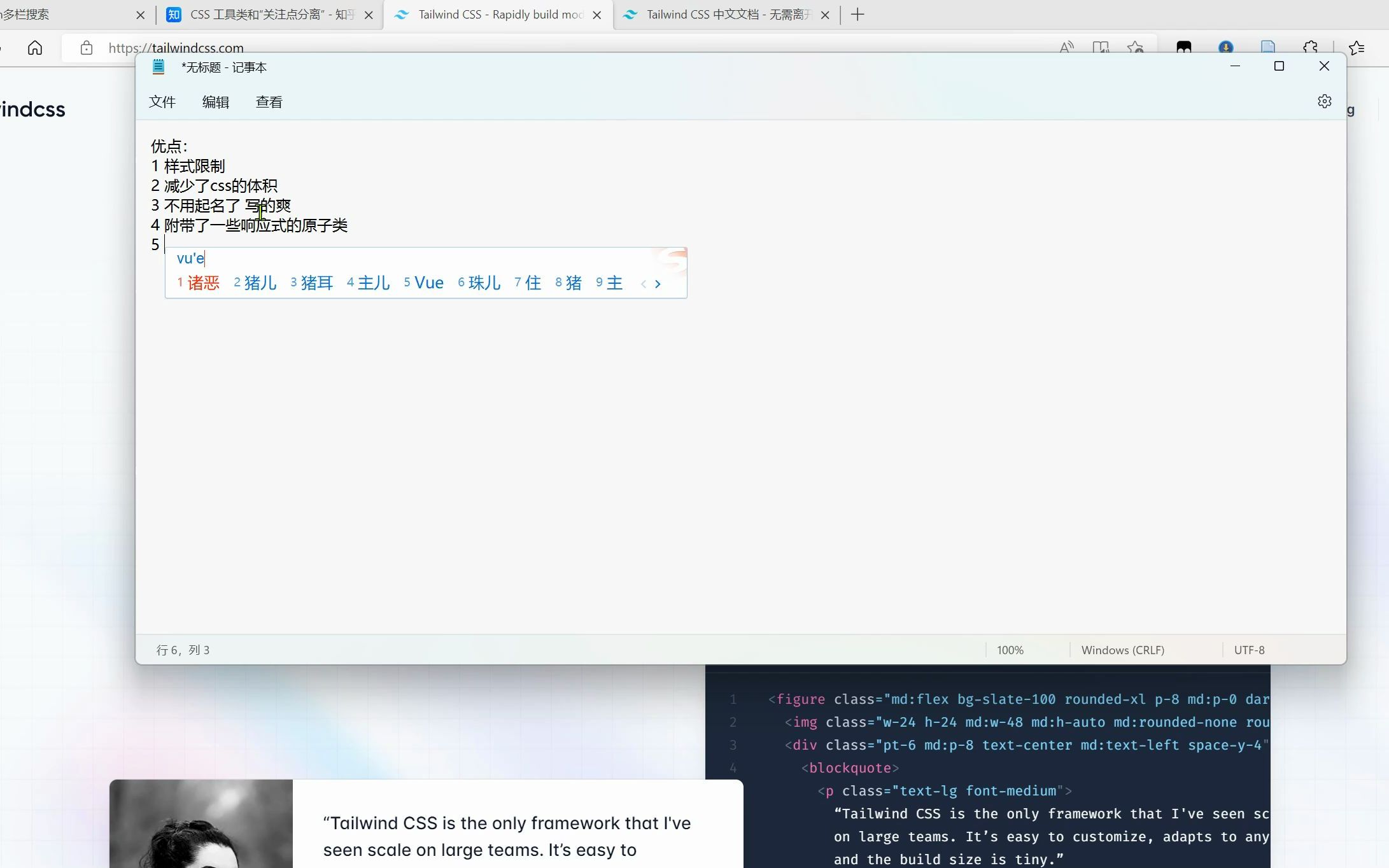Close the Notepad window

pyautogui.click(x=1324, y=66)
